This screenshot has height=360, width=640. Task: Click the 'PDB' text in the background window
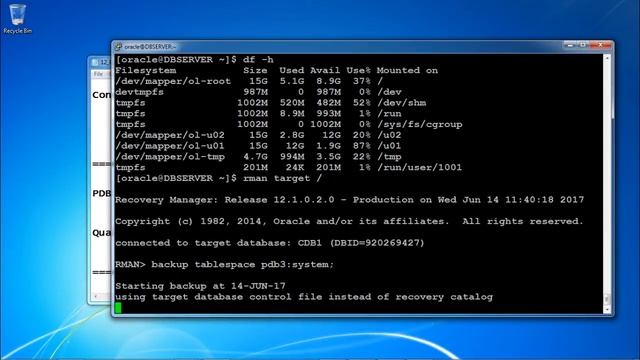102,193
